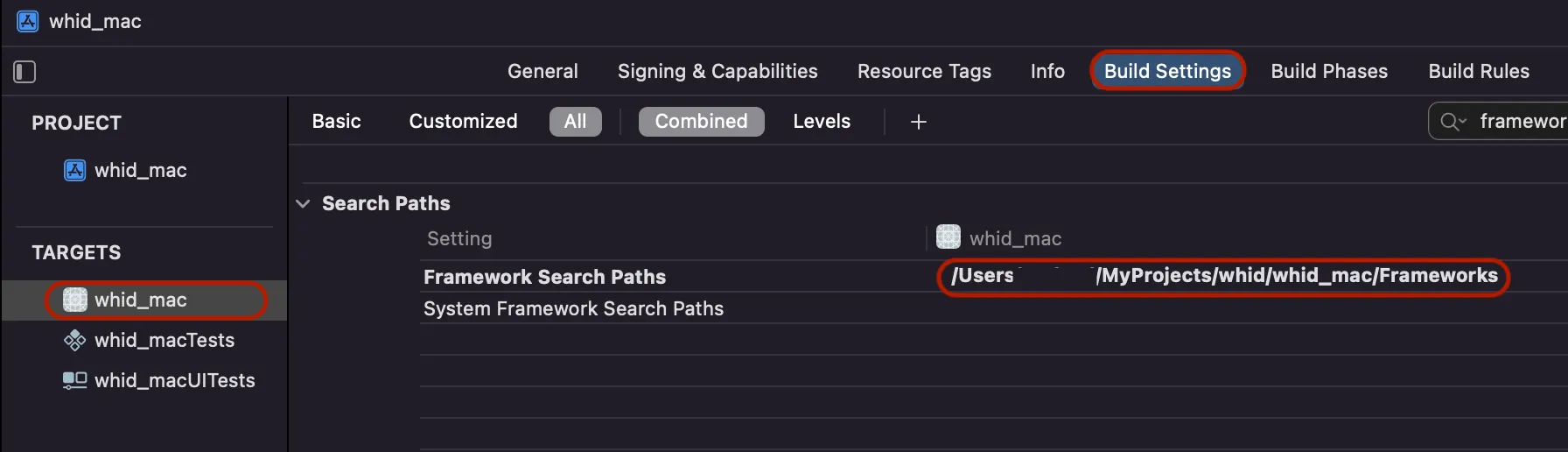
Task: Select the whid_mac project icon under PROJECT
Action: (75, 170)
